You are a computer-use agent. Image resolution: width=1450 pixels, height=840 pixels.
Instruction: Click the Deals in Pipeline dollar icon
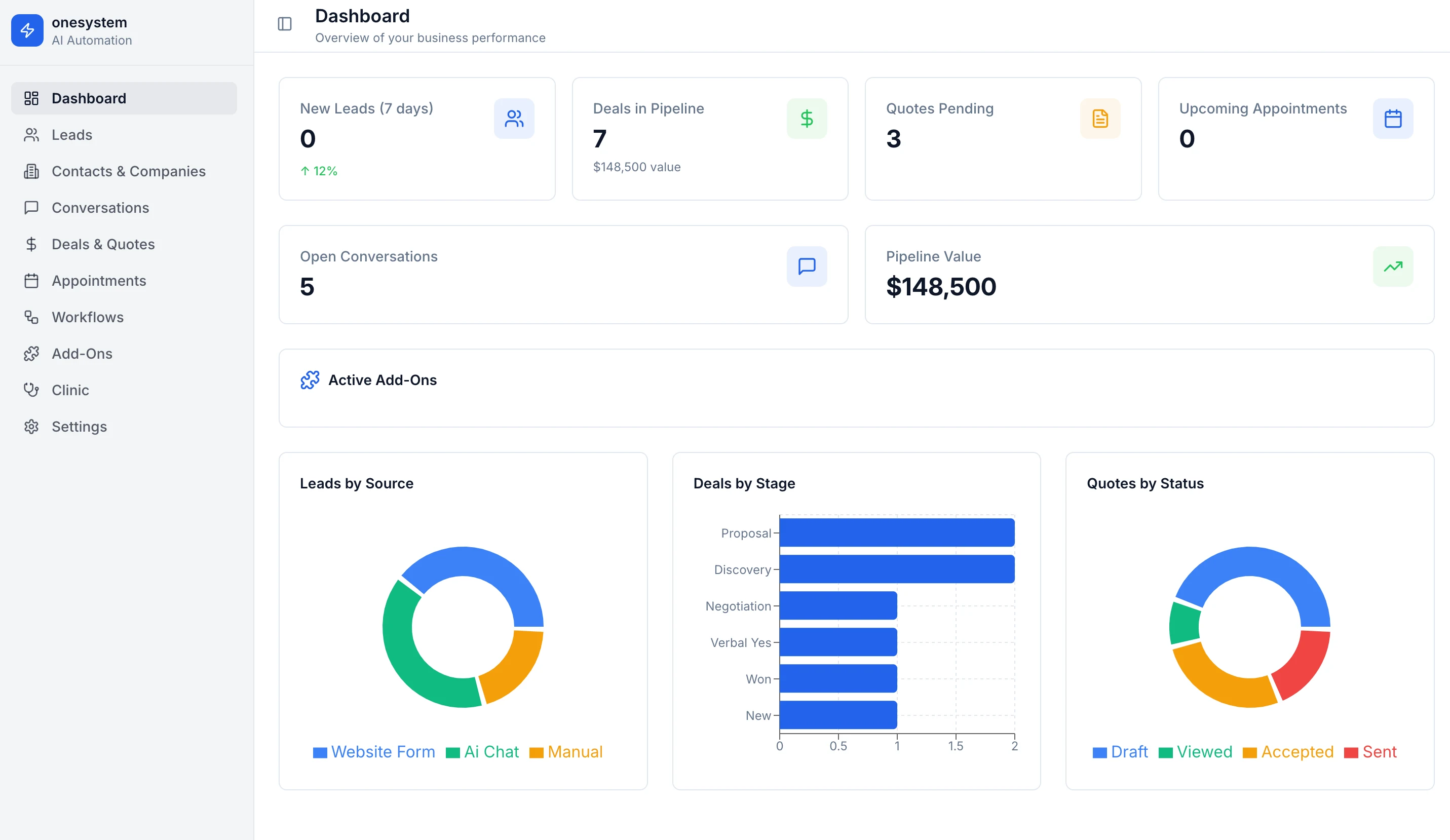pos(807,119)
